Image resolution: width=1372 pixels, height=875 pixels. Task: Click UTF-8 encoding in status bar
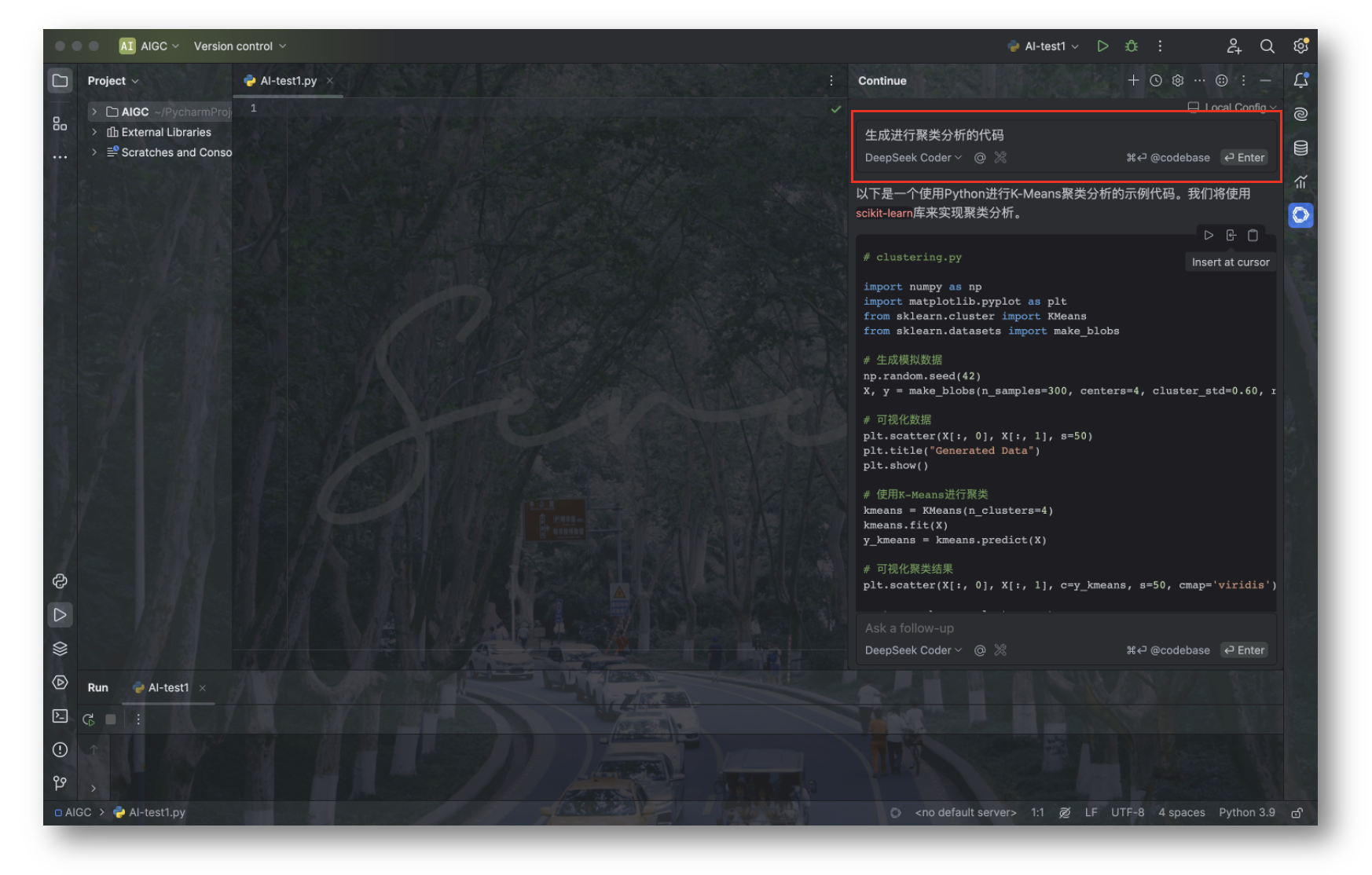click(1128, 813)
